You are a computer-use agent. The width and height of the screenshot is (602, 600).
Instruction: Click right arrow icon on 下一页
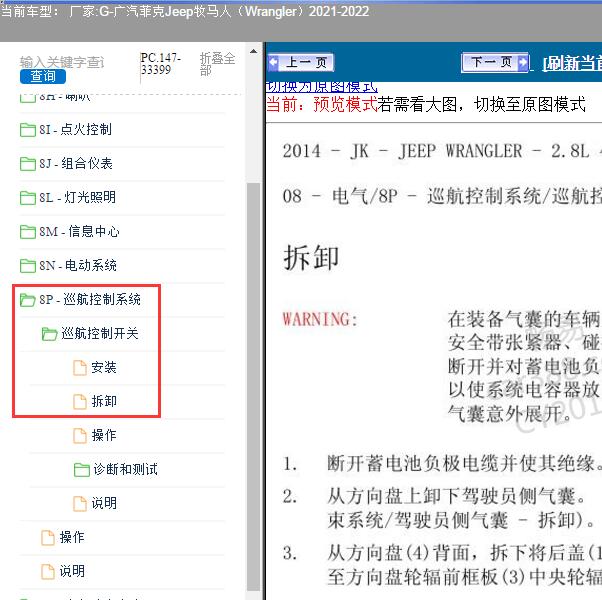point(523,62)
